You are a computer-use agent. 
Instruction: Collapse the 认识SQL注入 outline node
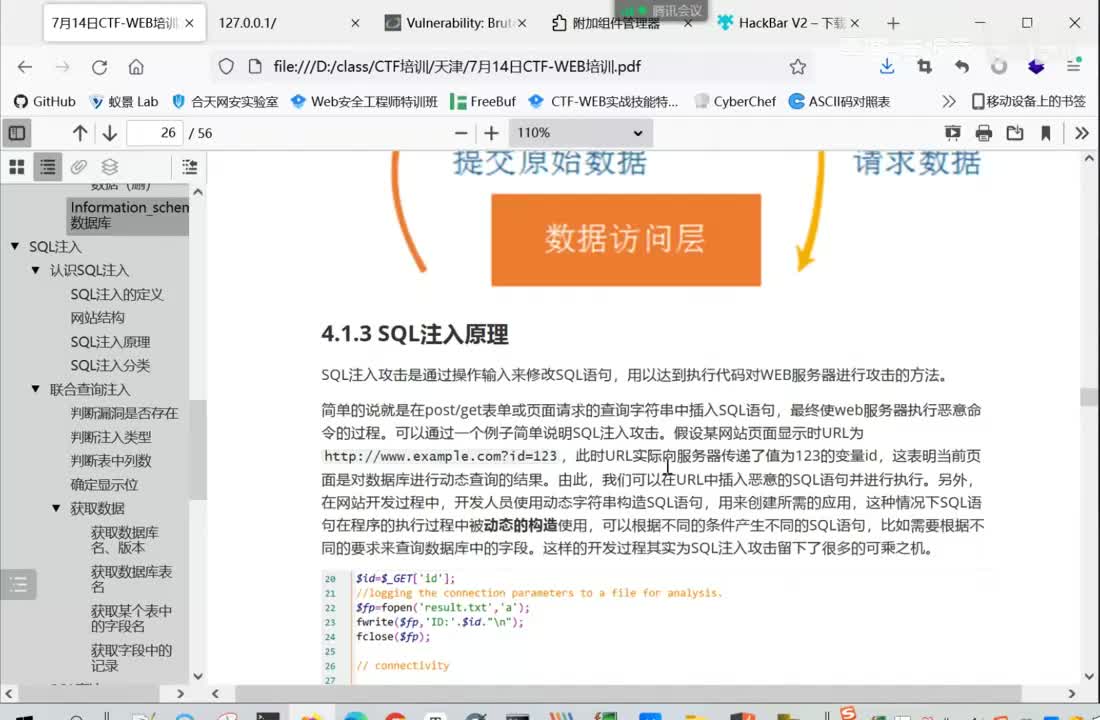tap(36, 270)
